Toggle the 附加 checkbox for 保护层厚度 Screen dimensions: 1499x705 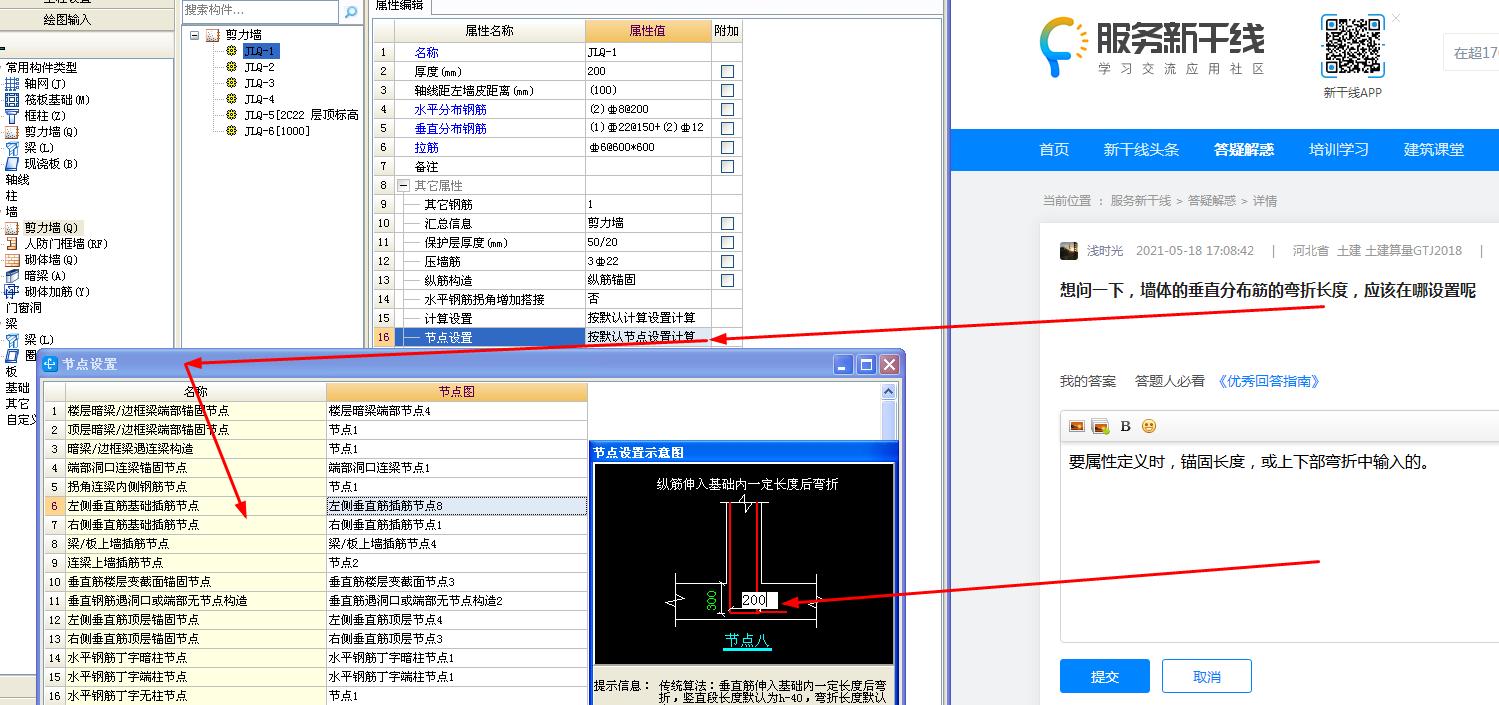click(x=727, y=242)
